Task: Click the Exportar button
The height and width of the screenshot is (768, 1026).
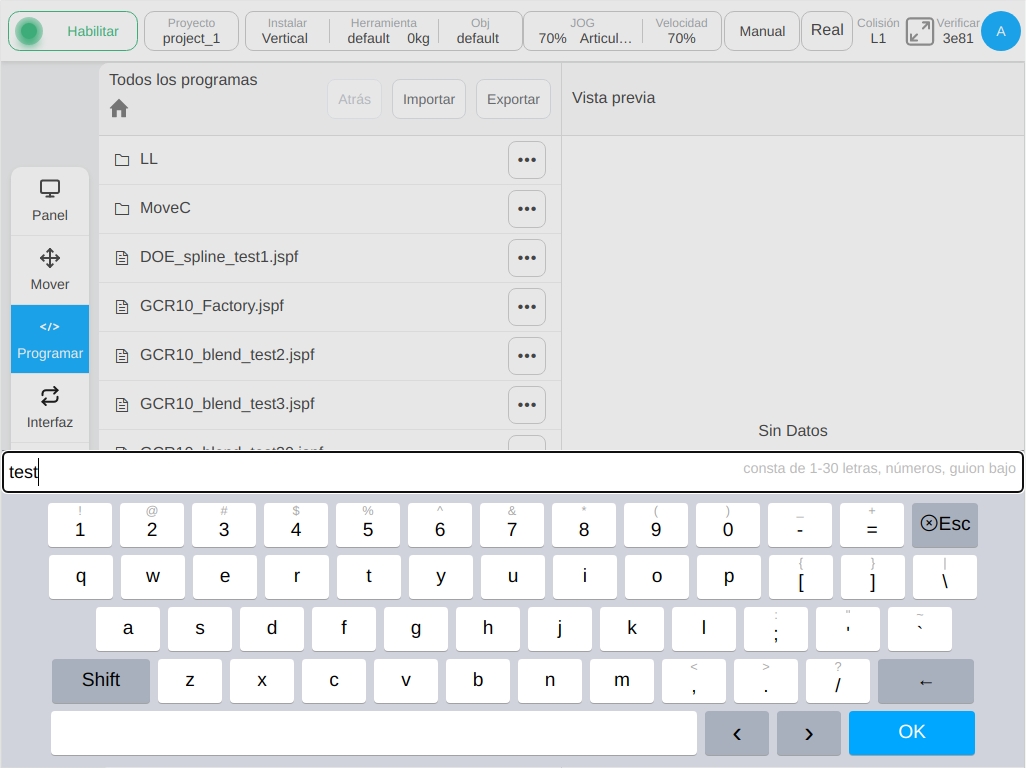Action: tap(513, 99)
